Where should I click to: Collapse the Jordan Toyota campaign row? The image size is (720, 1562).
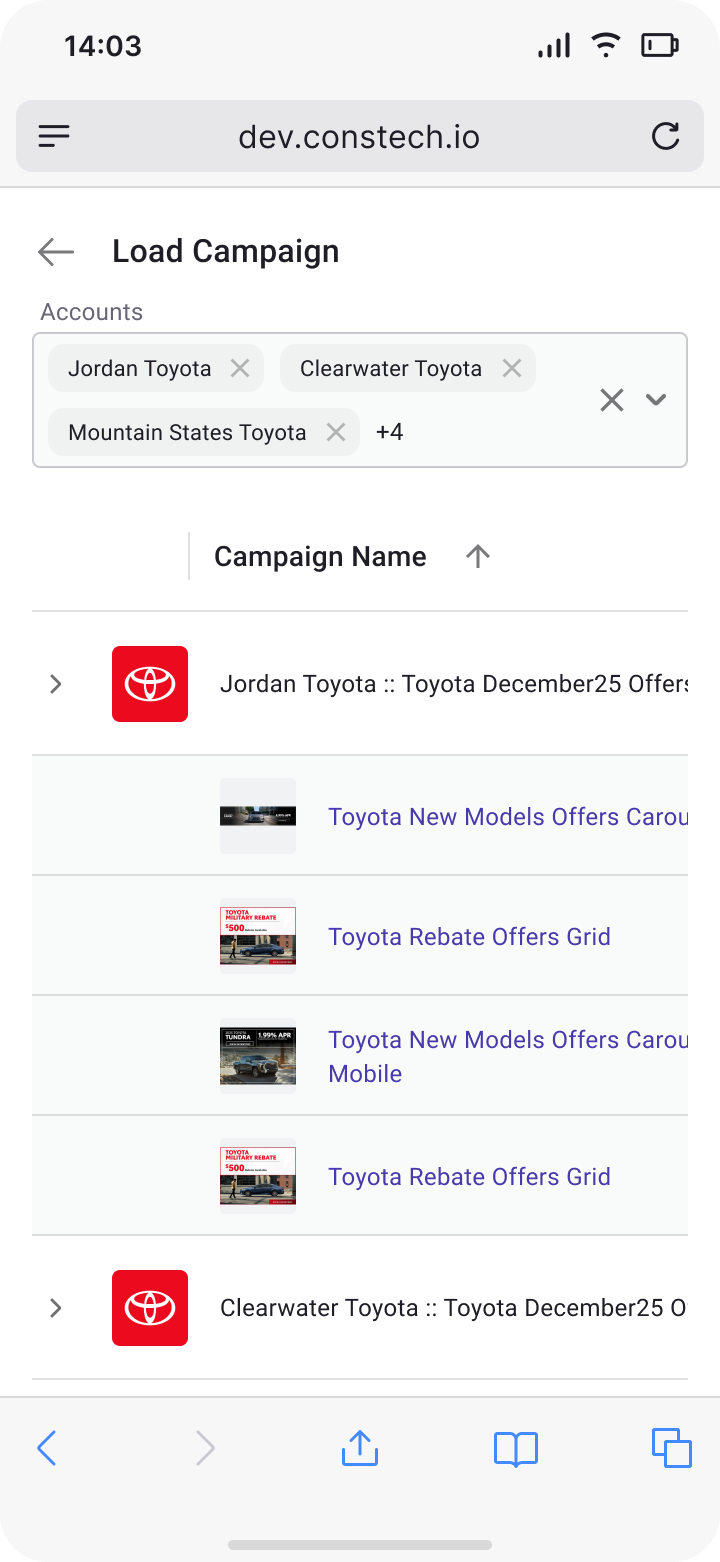coord(56,684)
